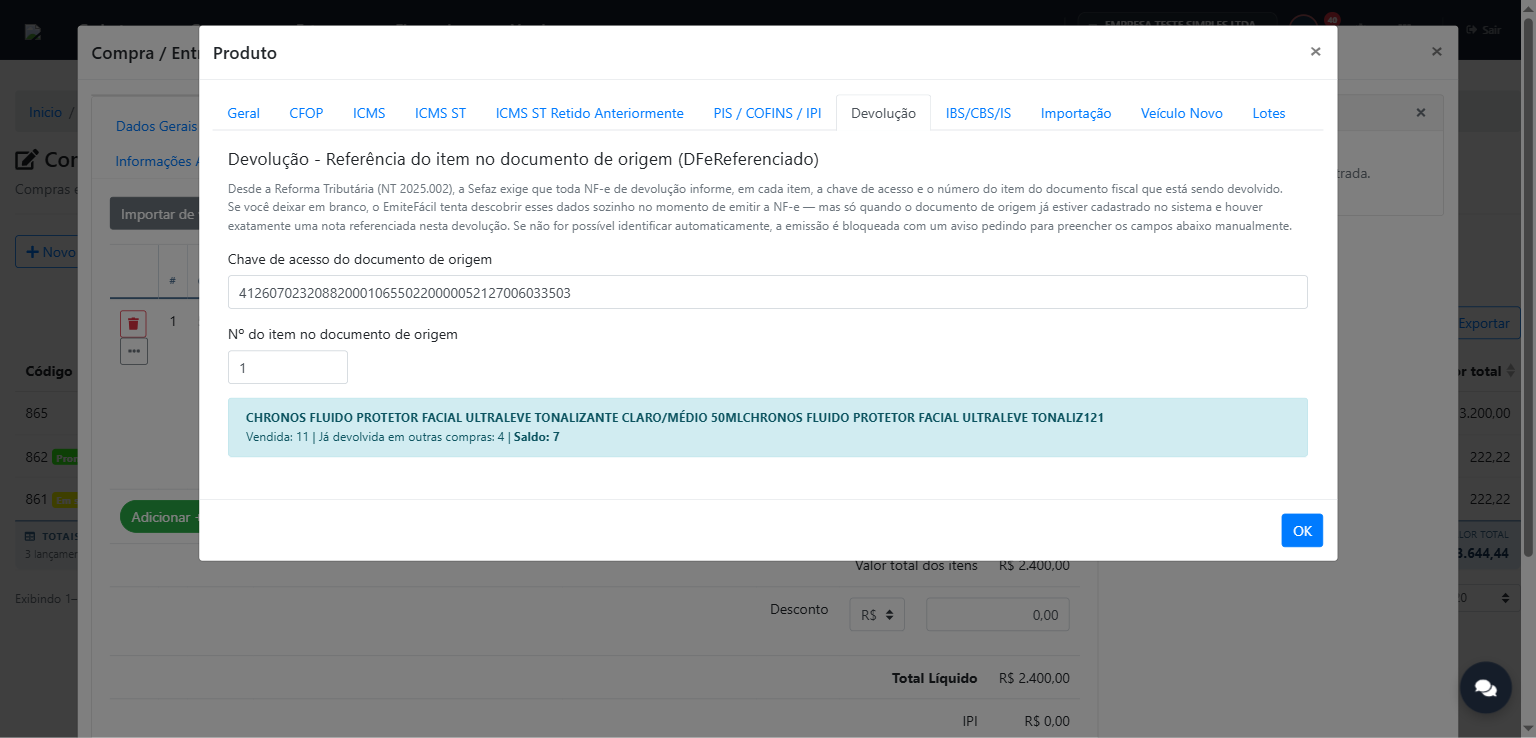Viewport: 1536px width, 738px height.
Task: Click the Exportar button in the background
Action: (x=1483, y=323)
